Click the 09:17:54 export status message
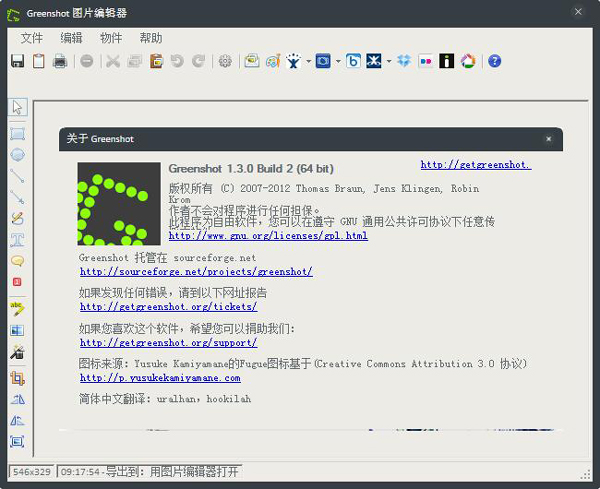 [x=150, y=471]
